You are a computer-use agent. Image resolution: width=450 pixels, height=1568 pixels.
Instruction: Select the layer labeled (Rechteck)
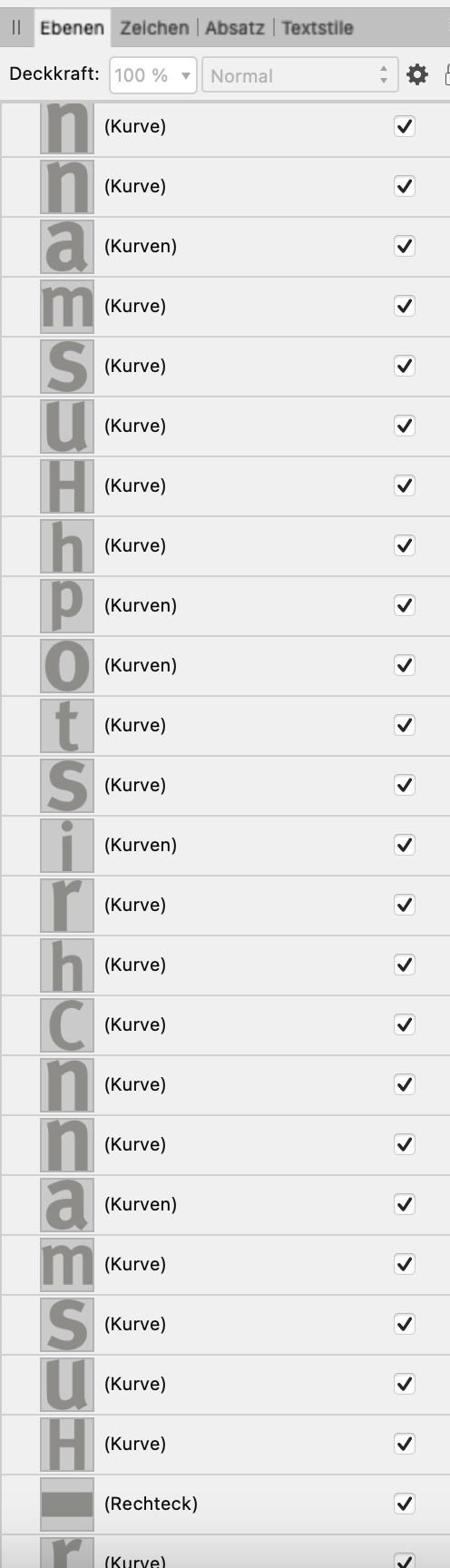pyautogui.click(x=225, y=1504)
